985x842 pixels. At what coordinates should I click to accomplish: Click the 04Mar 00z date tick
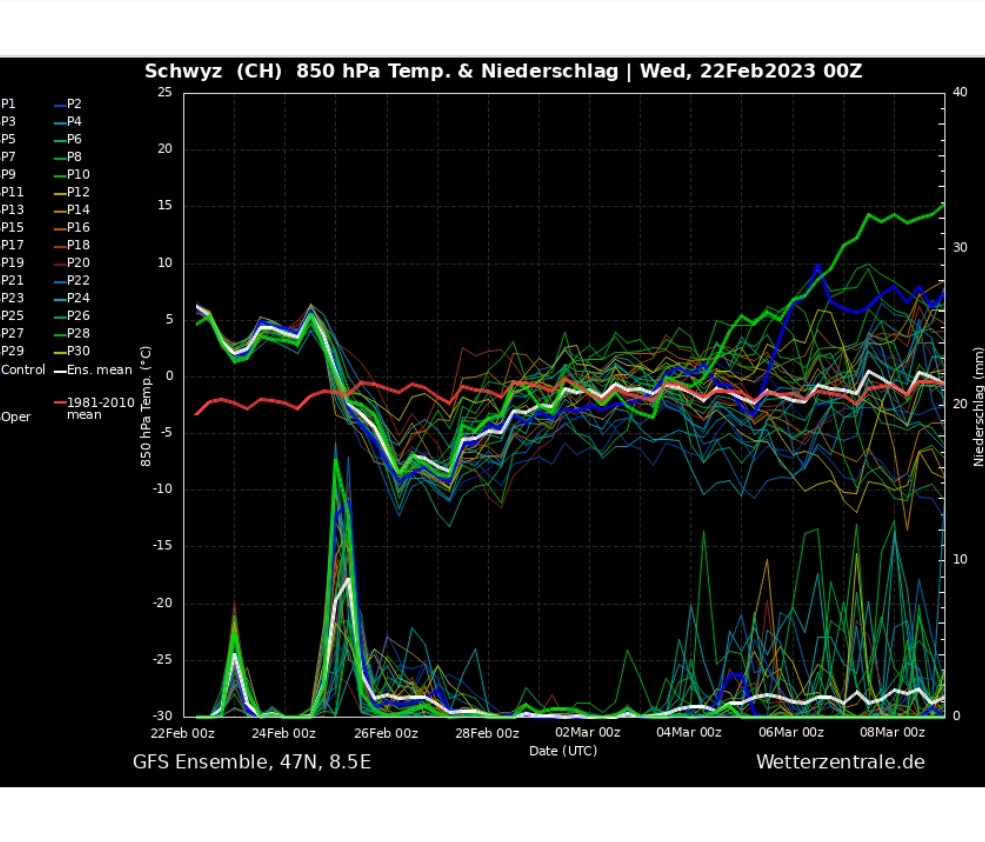(x=688, y=732)
